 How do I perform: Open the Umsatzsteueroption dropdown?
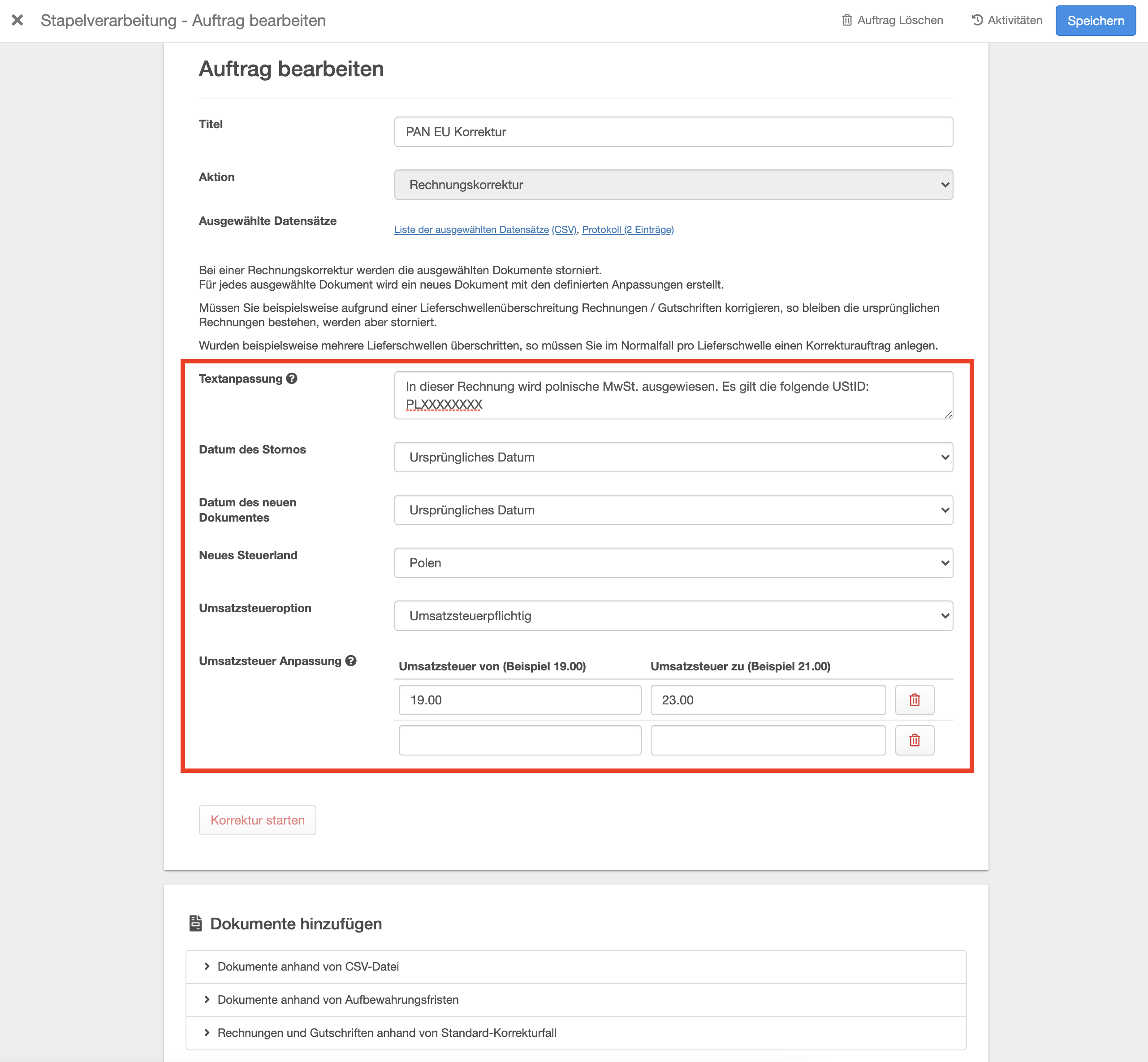pos(673,616)
